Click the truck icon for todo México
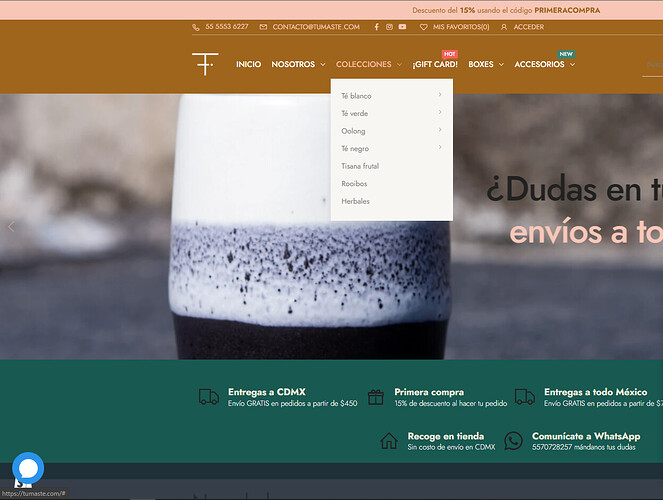 click(525, 397)
